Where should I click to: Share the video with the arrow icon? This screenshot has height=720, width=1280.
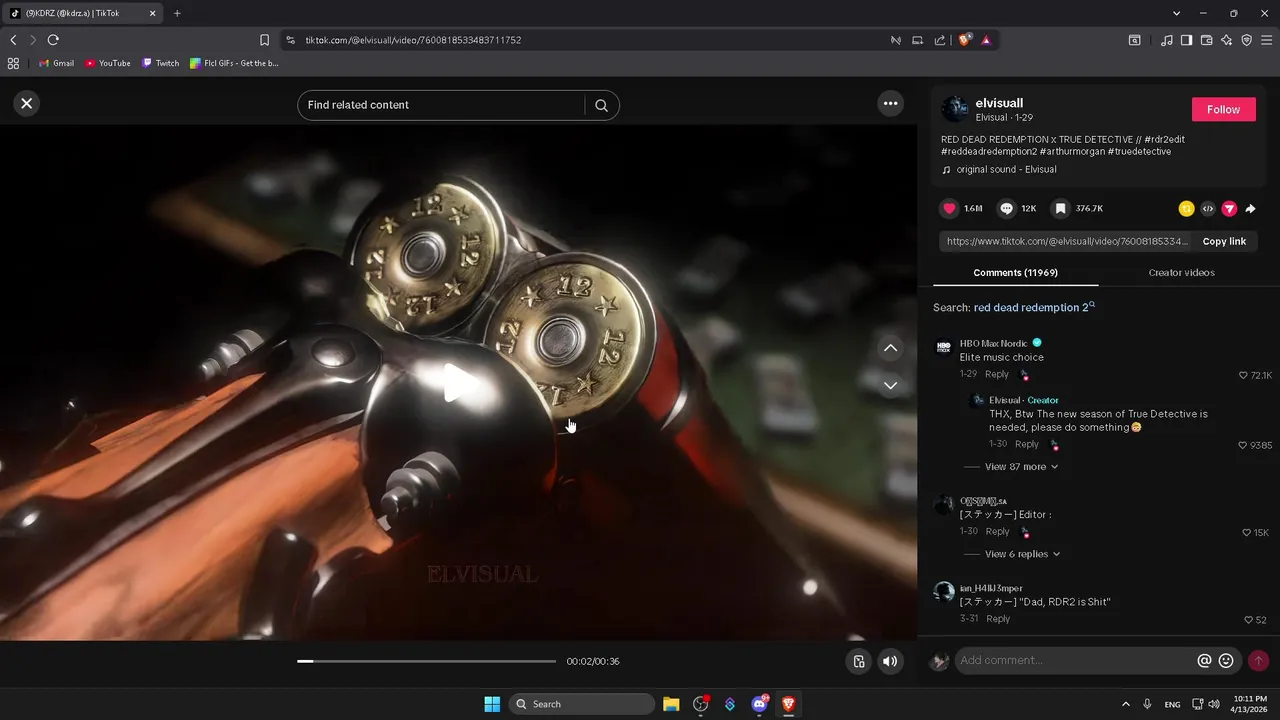(1250, 209)
